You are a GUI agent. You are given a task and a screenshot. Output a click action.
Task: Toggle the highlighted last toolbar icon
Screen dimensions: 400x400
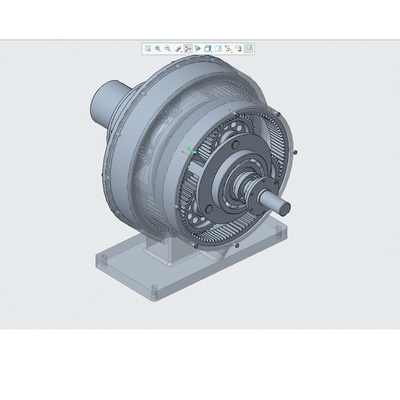click(249, 49)
